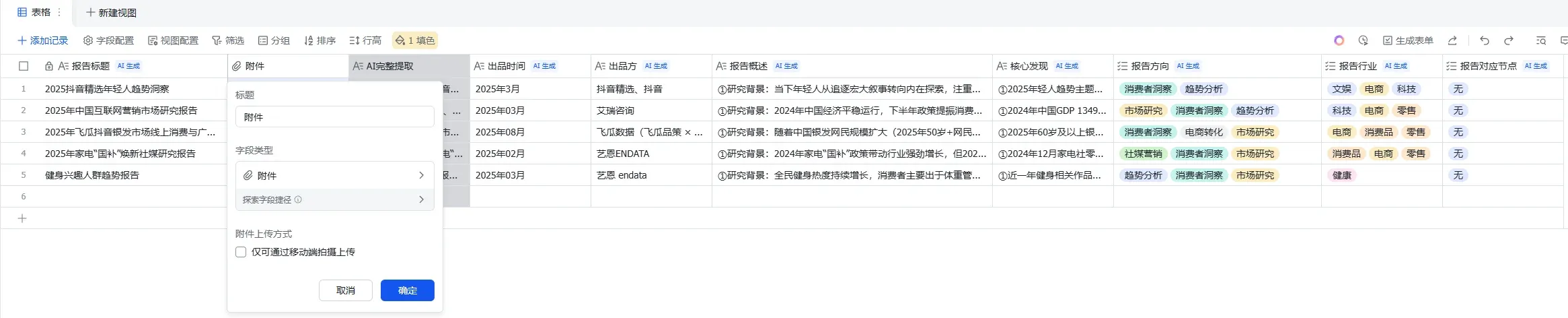Click AI 生成 badge on 报告标题

coord(128,66)
